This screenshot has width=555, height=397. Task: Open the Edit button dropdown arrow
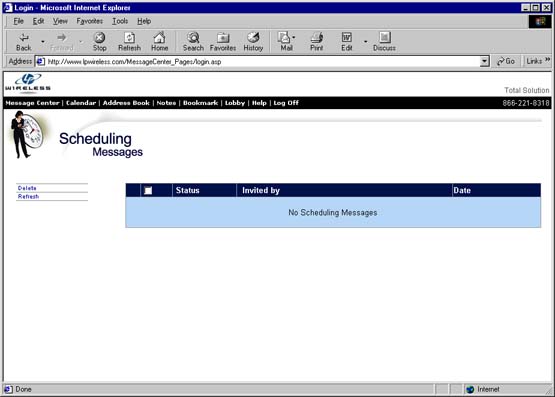pos(366,42)
